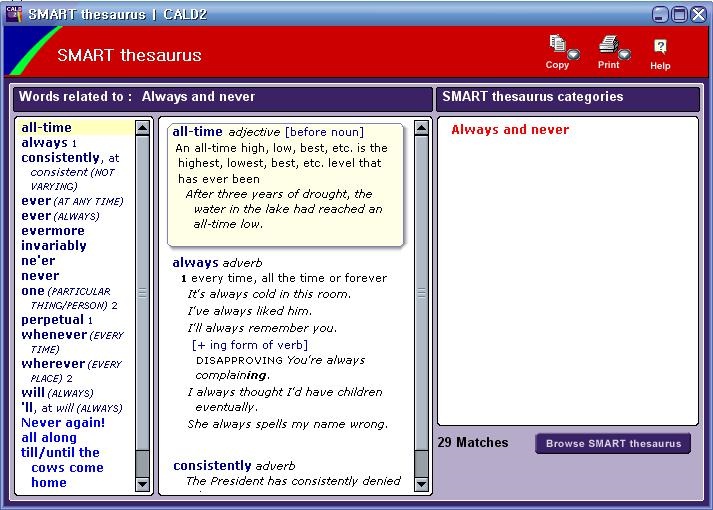Close the SMART thesaurus window
This screenshot has height=510, width=713.
point(698,14)
